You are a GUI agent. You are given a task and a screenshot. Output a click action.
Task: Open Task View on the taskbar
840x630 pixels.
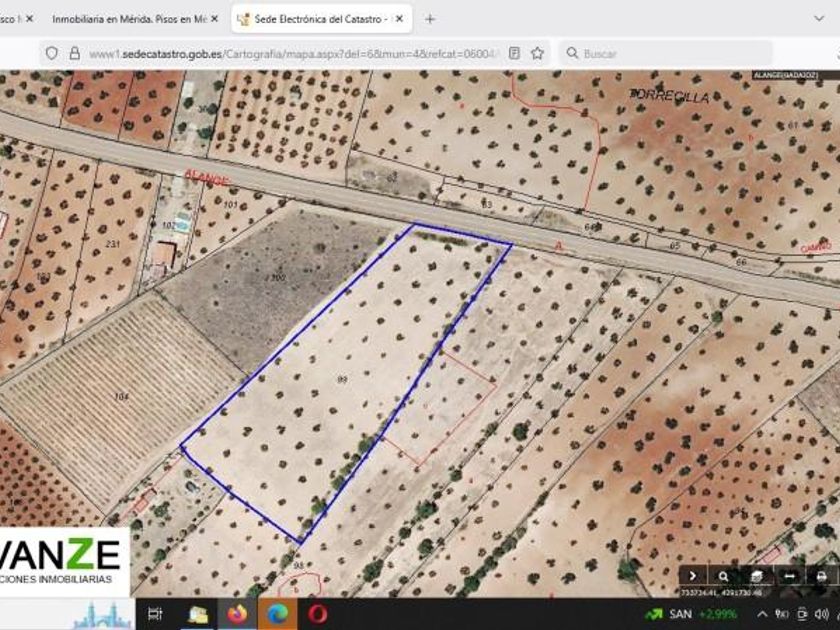(155, 614)
